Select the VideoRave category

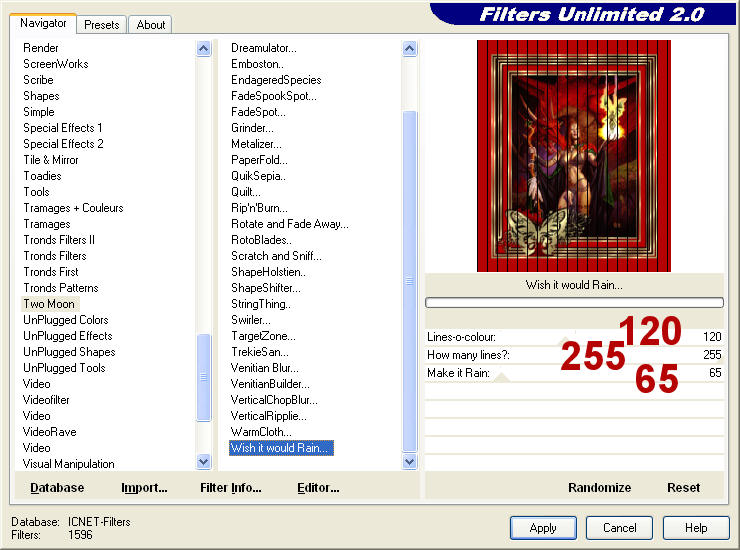tap(50, 432)
